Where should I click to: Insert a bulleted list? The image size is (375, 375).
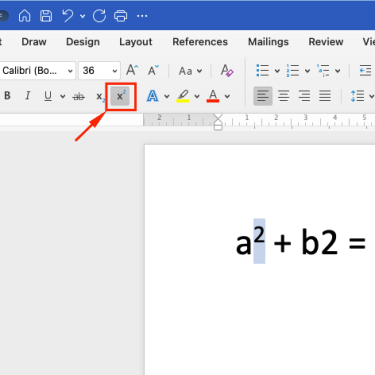[x=262, y=70]
